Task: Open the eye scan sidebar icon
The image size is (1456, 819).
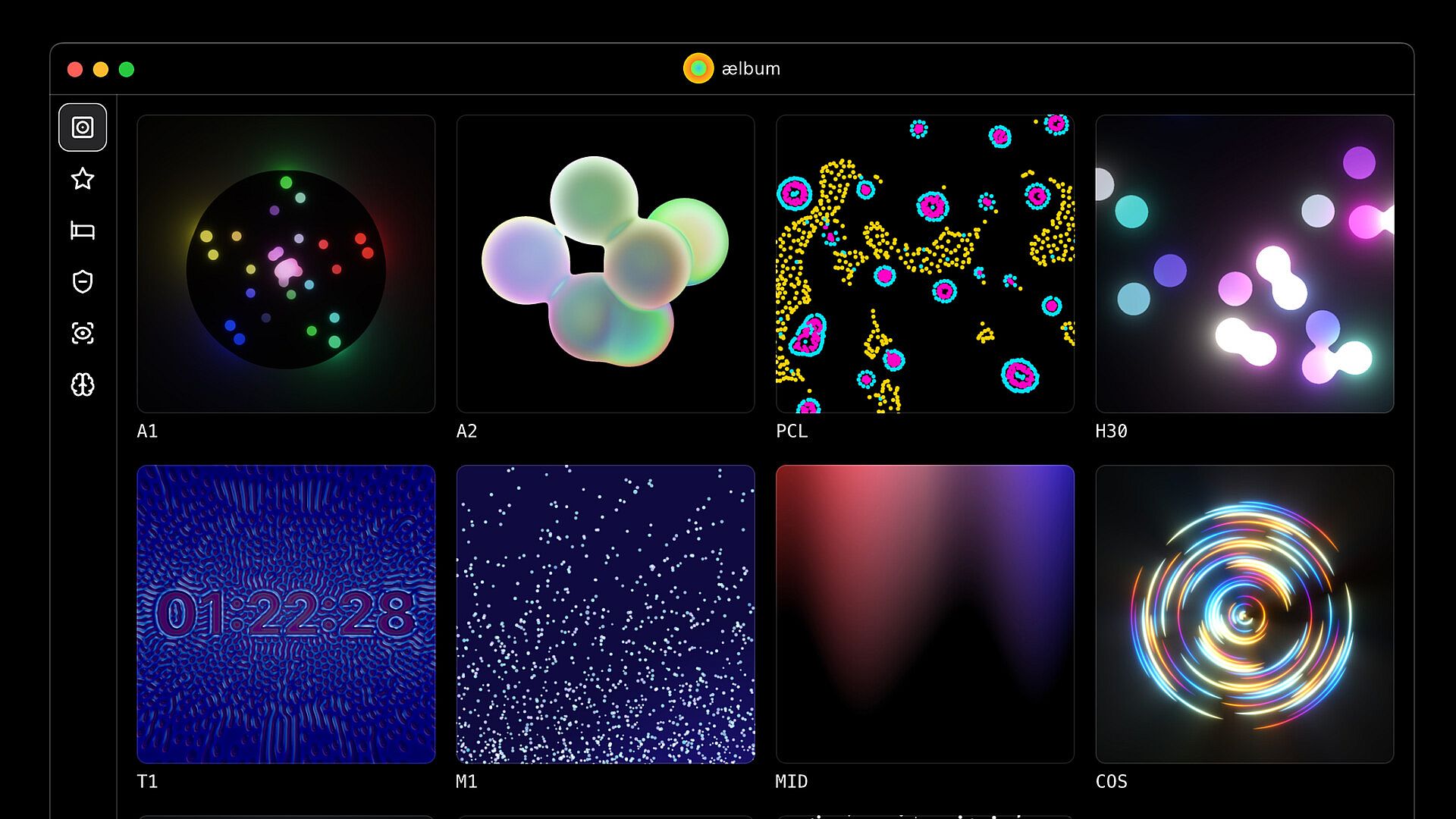Action: tap(83, 333)
